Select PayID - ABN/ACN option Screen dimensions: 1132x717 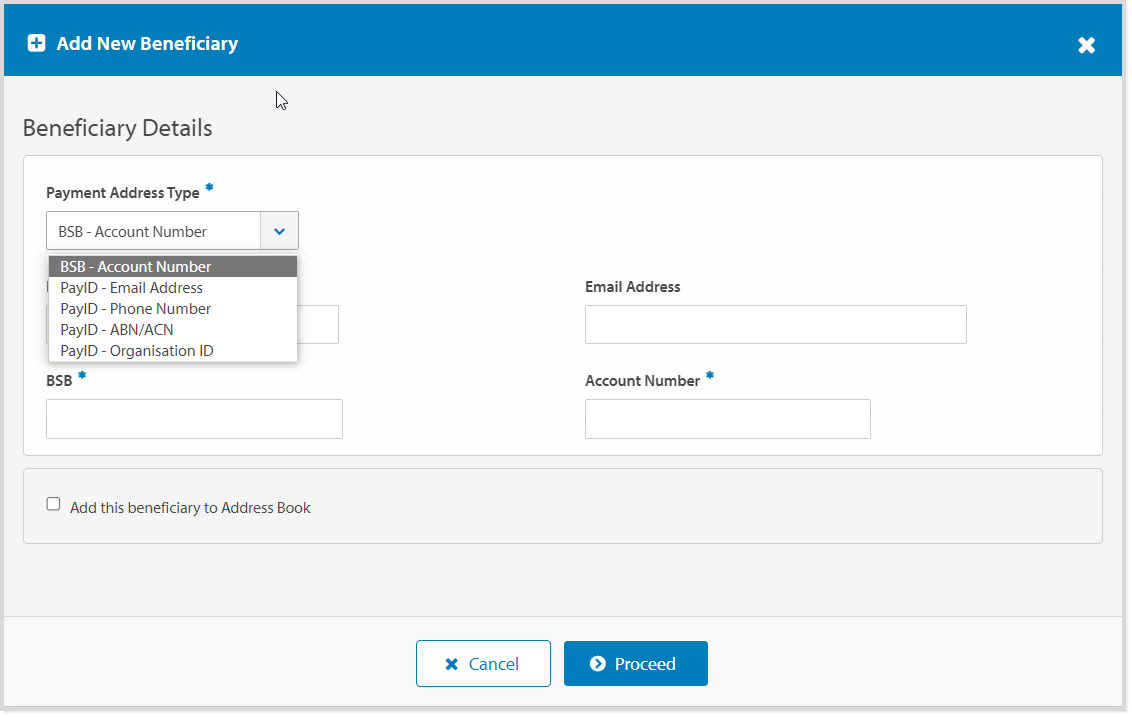(173, 329)
